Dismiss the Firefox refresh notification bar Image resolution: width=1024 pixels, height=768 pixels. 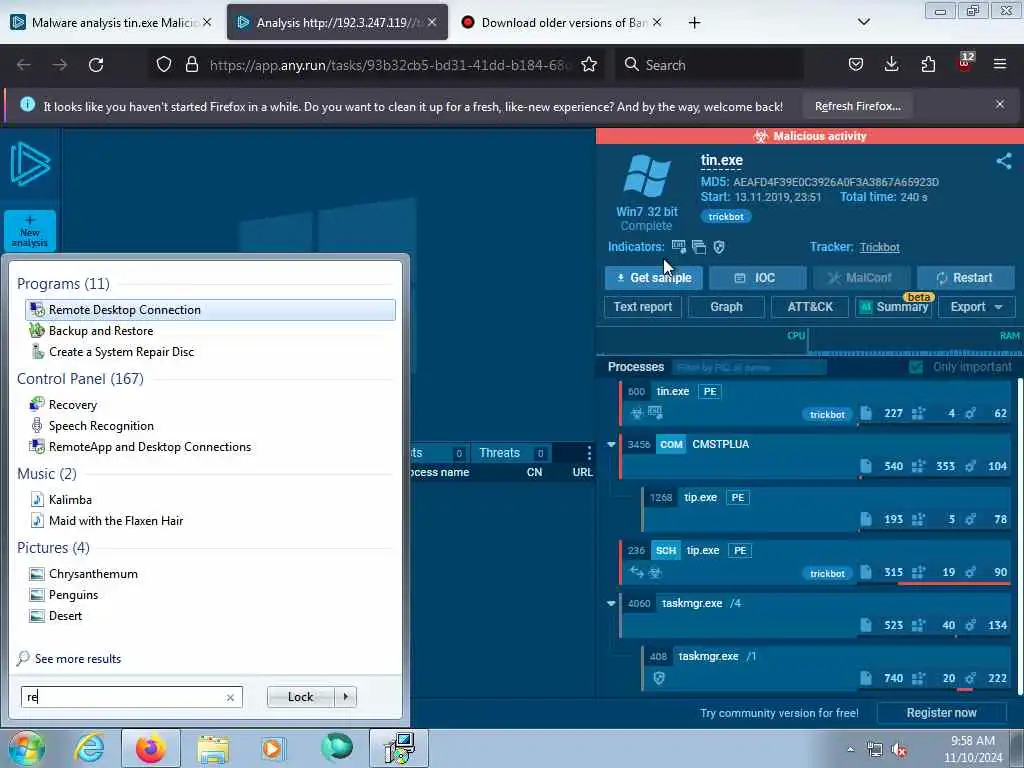tap(1000, 104)
